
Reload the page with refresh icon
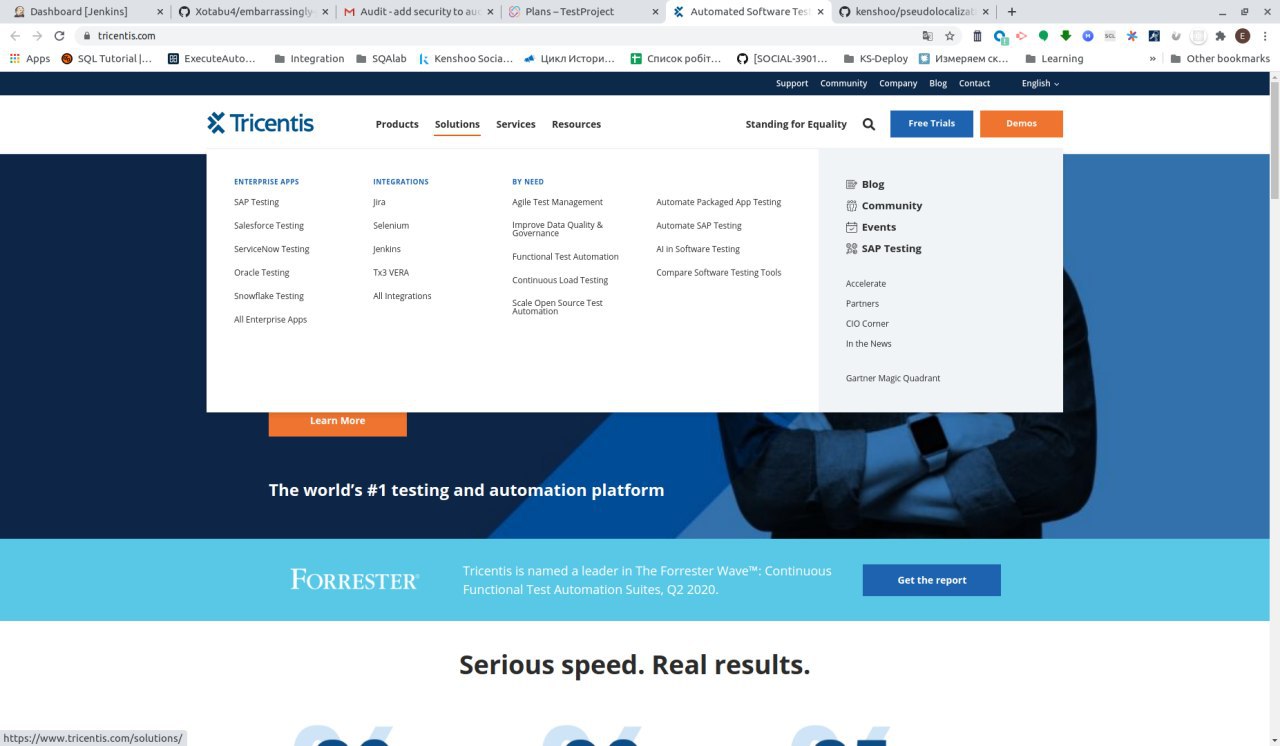(61, 36)
